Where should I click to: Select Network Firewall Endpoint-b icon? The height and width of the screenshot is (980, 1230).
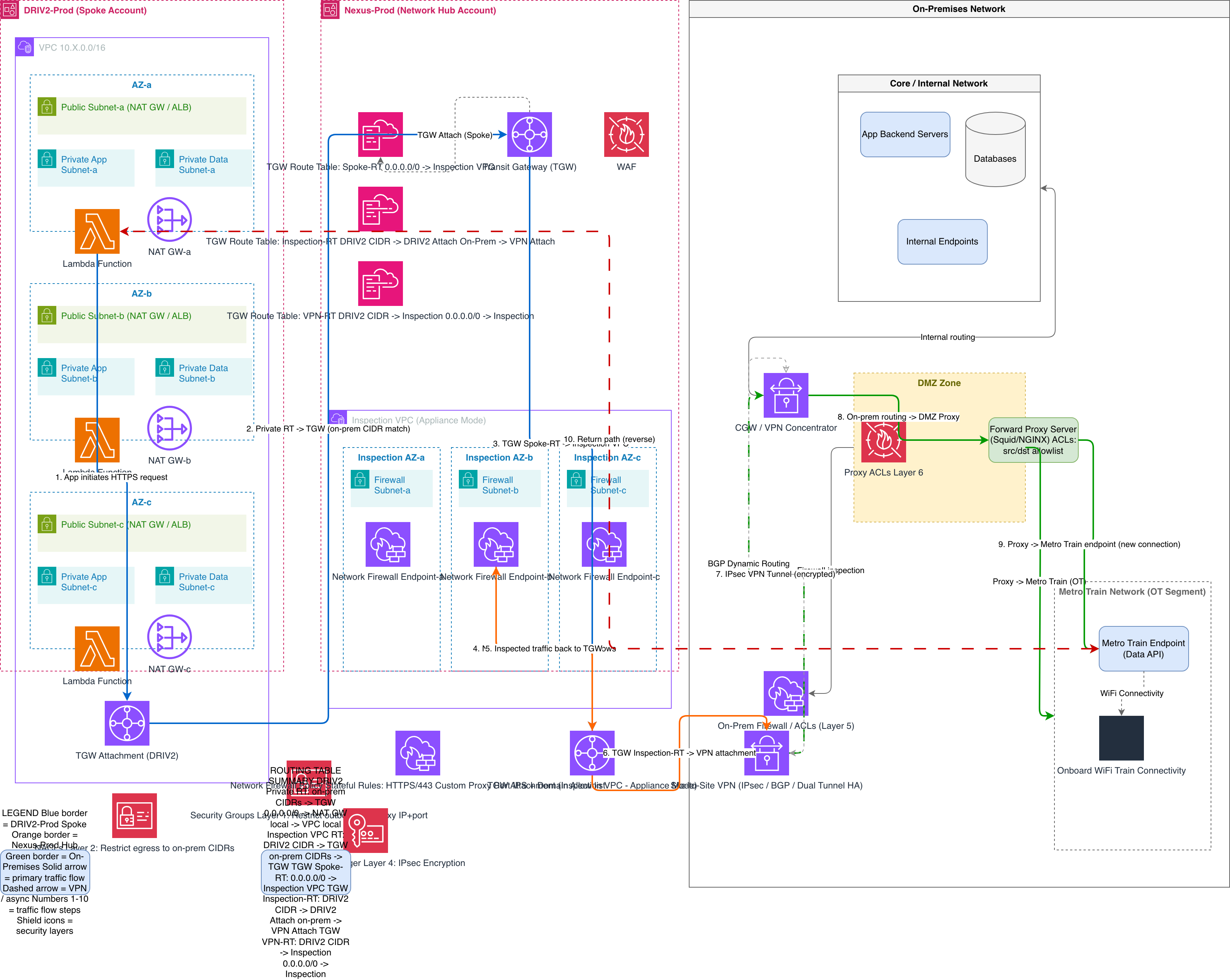click(x=496, y=544)
